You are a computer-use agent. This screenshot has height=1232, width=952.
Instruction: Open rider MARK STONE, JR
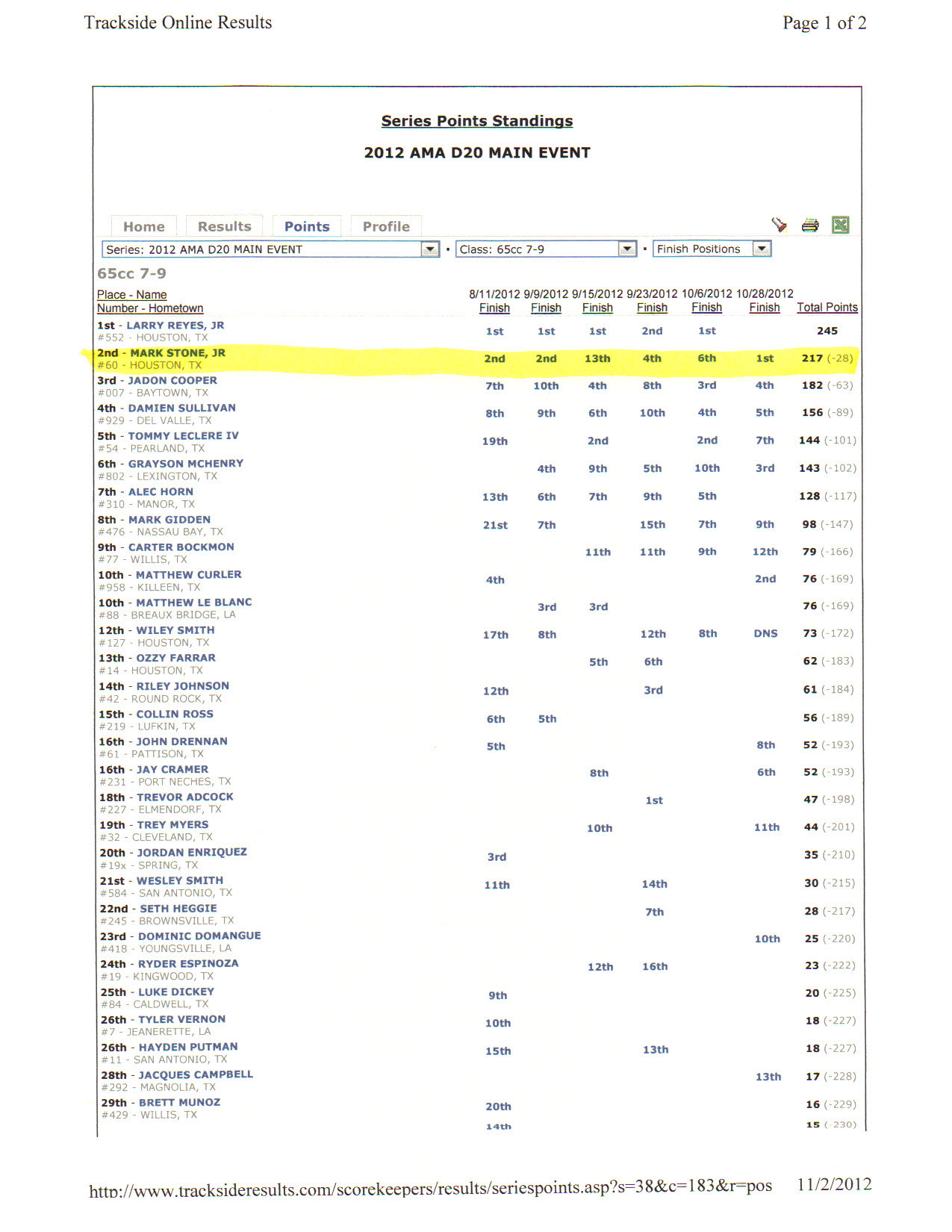[178, 353]
